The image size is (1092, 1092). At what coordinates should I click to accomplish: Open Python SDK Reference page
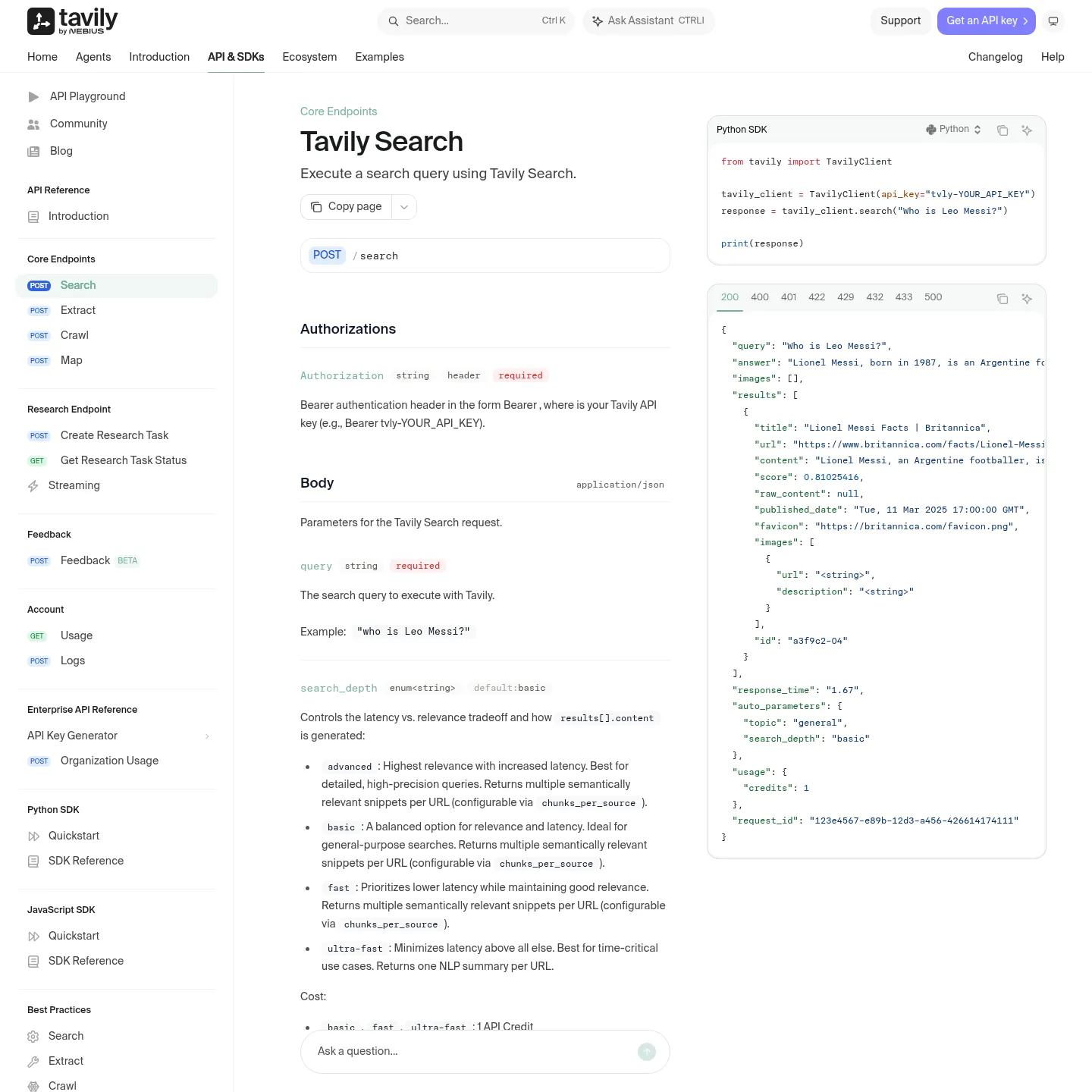[116, 861]
